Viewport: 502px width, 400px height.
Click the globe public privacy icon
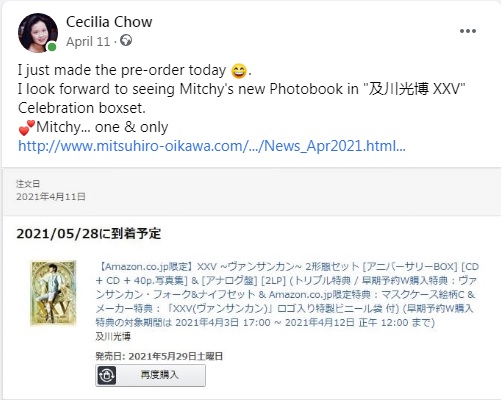(126, 41)
